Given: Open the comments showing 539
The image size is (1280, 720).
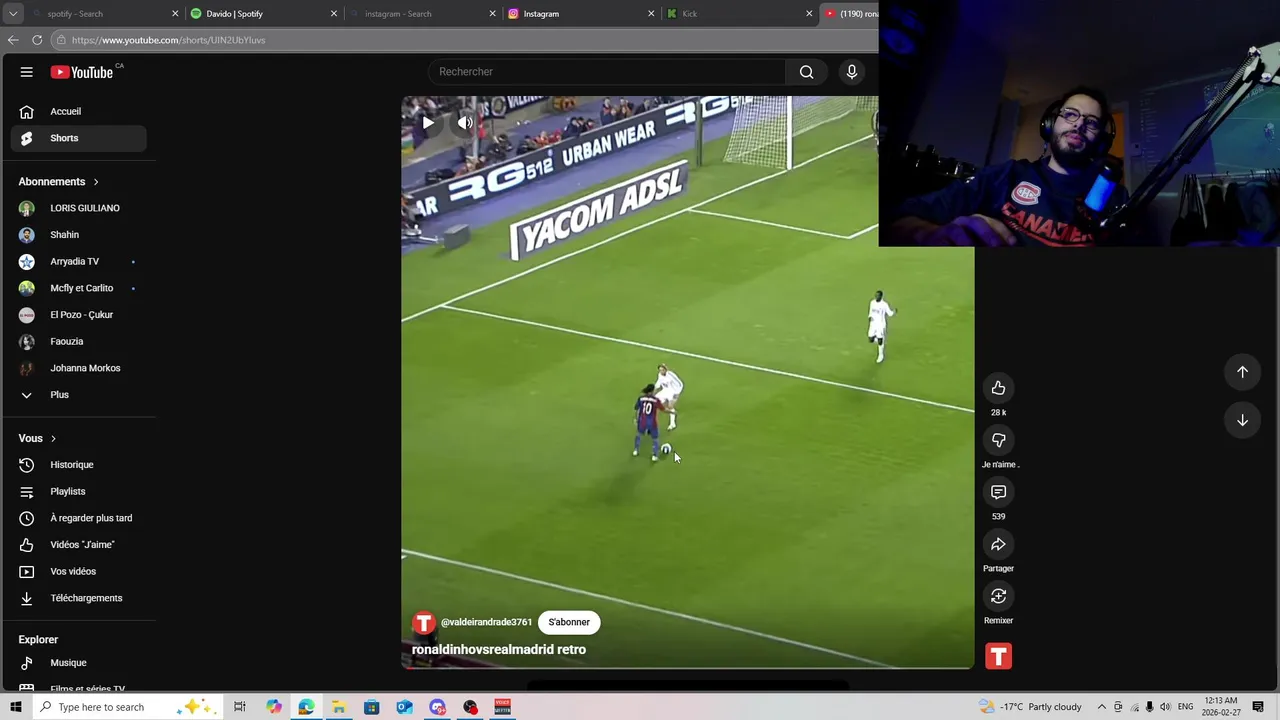Looking at the screenshot, I should (998, 492).
